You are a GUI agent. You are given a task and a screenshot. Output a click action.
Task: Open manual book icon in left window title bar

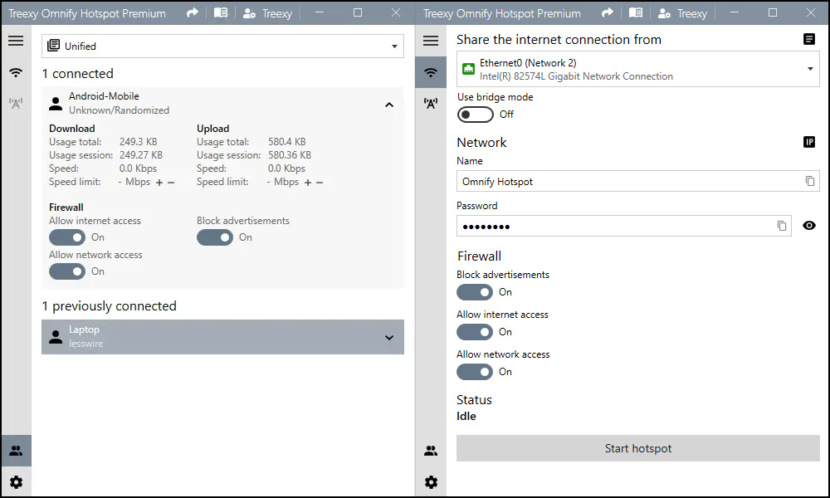coord(221,13)
